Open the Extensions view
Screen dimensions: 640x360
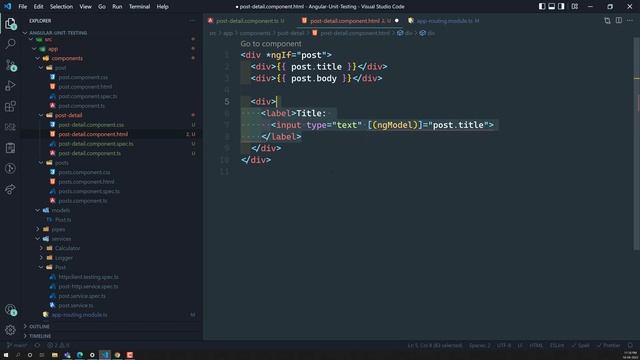[x=11, y=107]
